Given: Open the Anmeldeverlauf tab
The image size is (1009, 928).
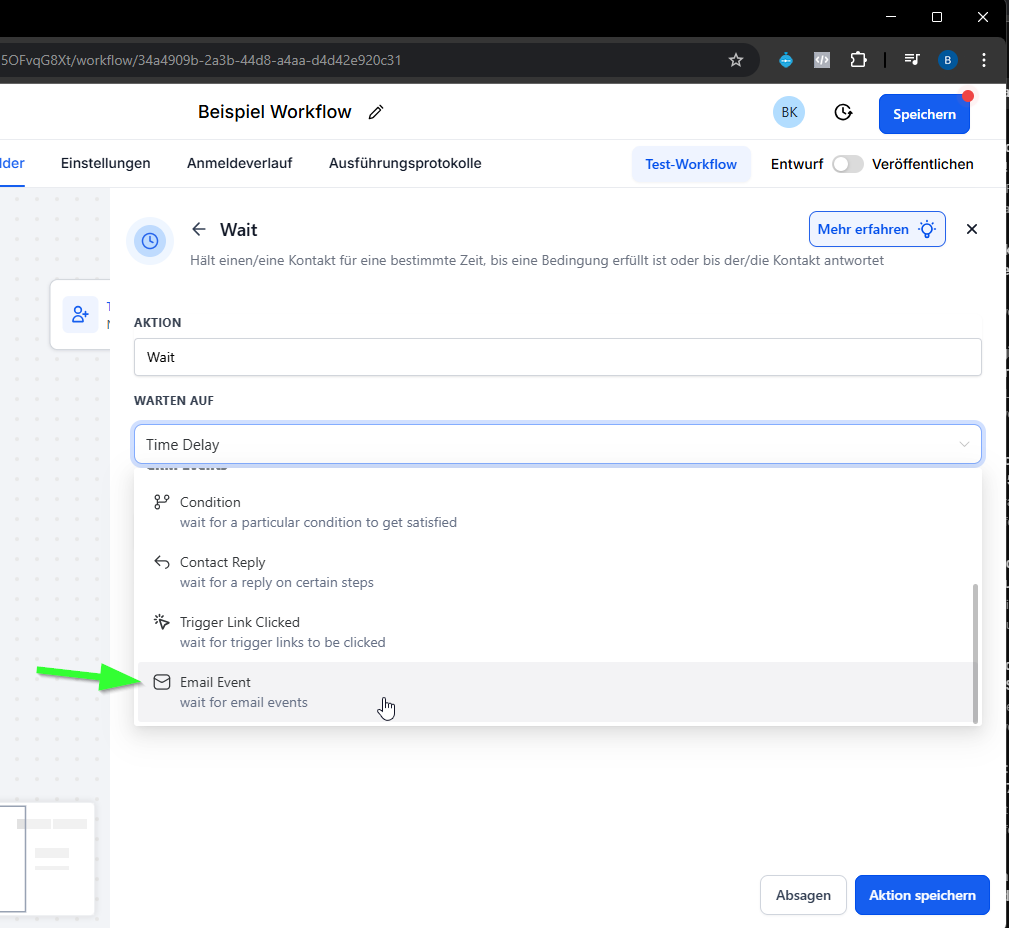Looking at the screenshot, I should [x=239, y=163].
